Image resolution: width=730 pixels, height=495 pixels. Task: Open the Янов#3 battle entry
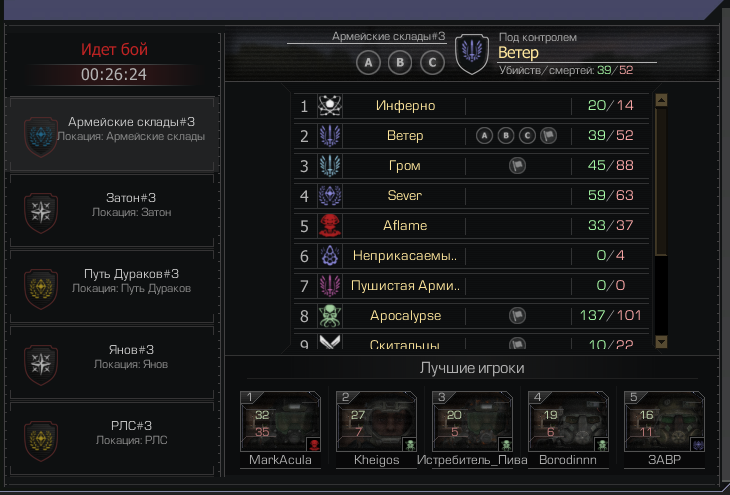112,363
